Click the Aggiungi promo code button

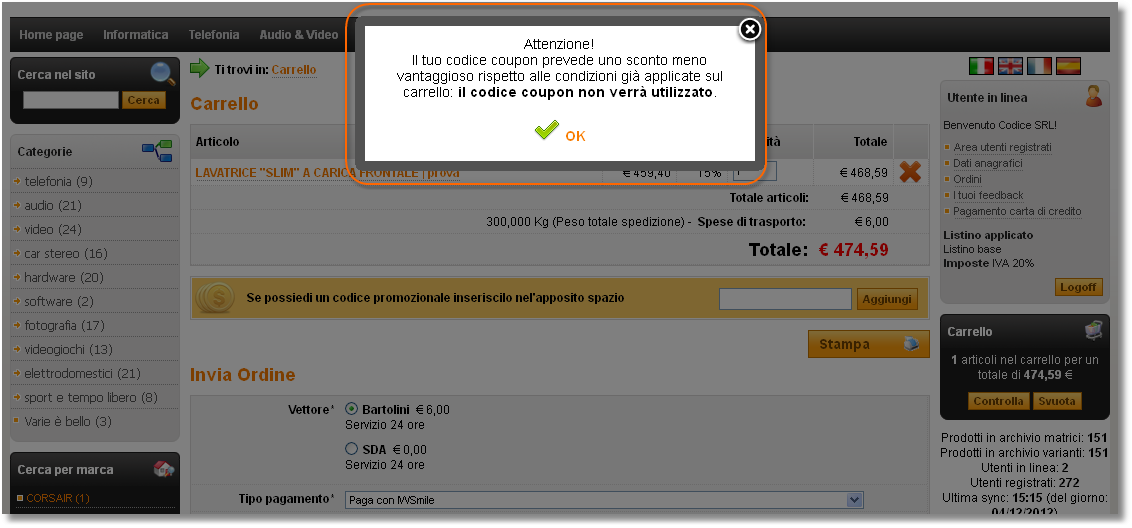887,299
